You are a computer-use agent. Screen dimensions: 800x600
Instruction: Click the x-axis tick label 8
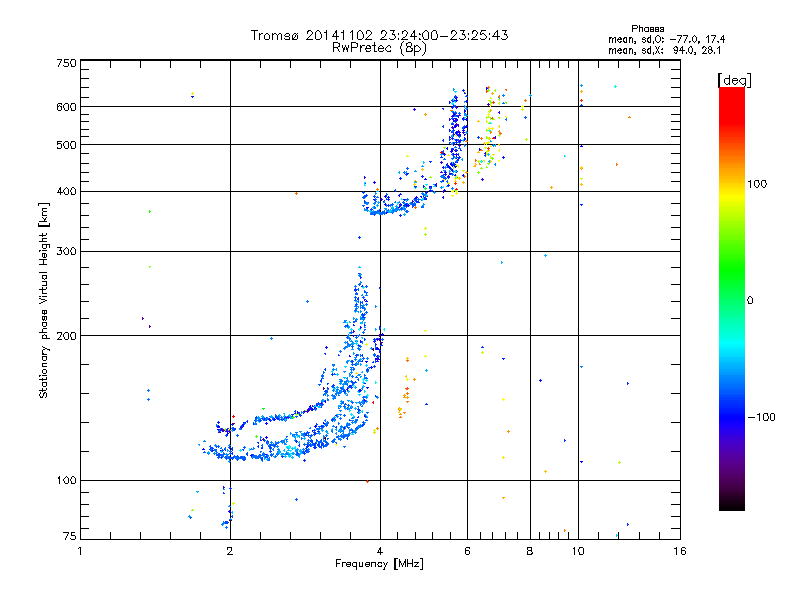(x=530, y=551)
